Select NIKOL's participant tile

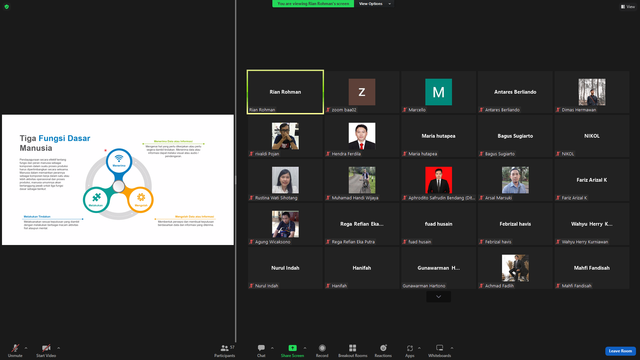pyautogui.click(x=592, y=136)
